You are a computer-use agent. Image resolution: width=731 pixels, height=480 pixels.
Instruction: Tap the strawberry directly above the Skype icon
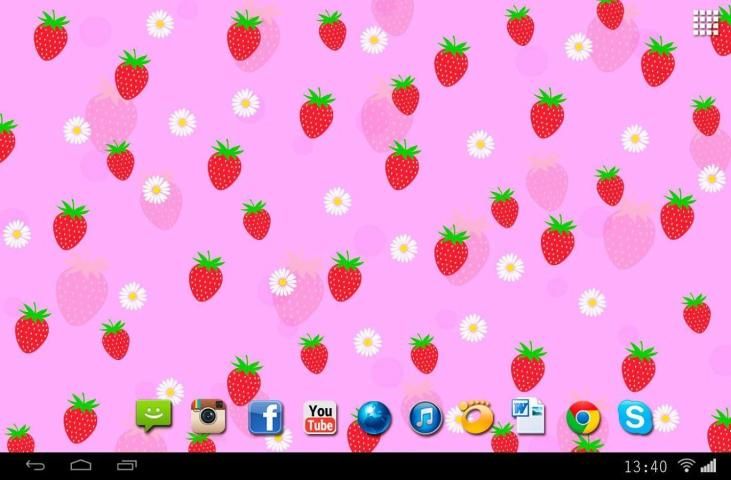pyautogui.click(x=638, y=366)
